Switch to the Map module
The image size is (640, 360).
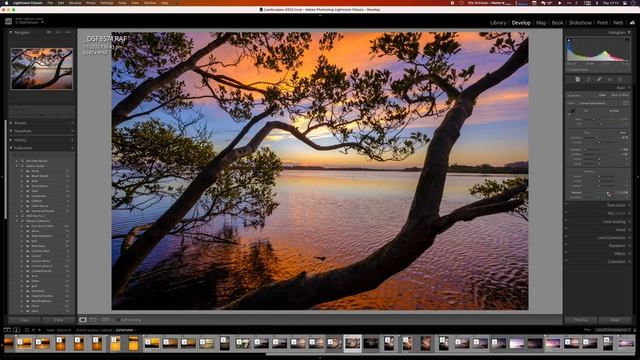[x=541, y=23]
